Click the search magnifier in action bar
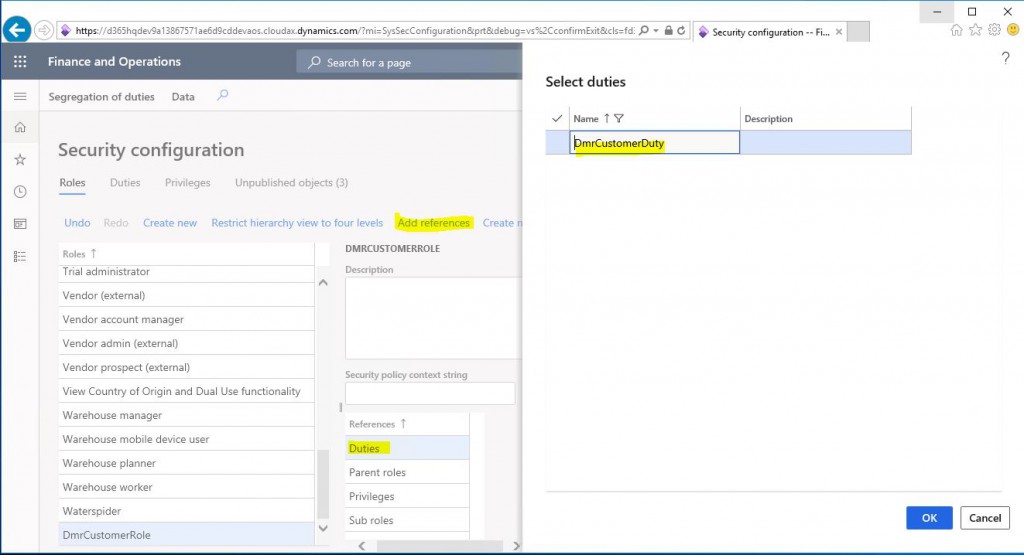The height and width of the screenshot is (555, 1024). [x=223, y=95]
